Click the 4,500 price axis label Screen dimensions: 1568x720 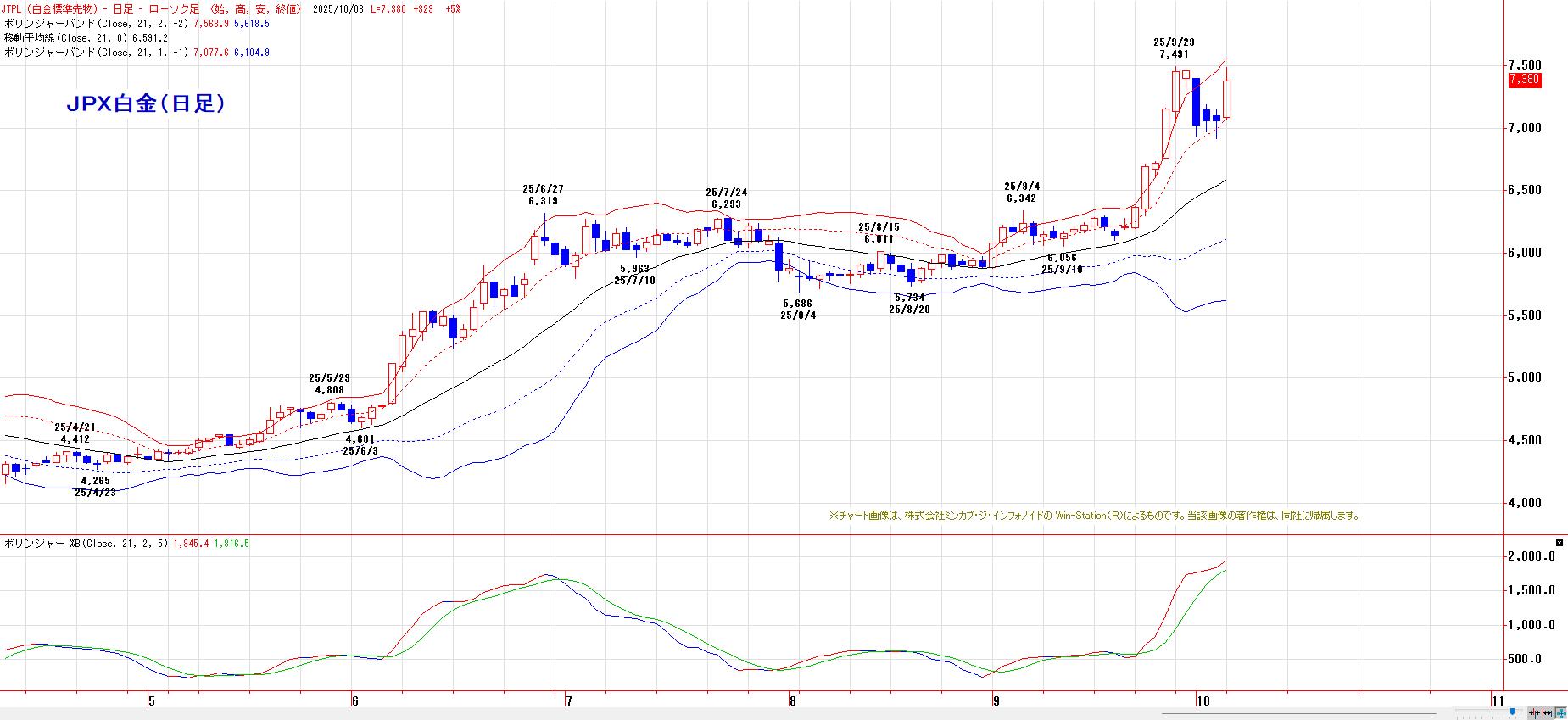coord(1524,440)
